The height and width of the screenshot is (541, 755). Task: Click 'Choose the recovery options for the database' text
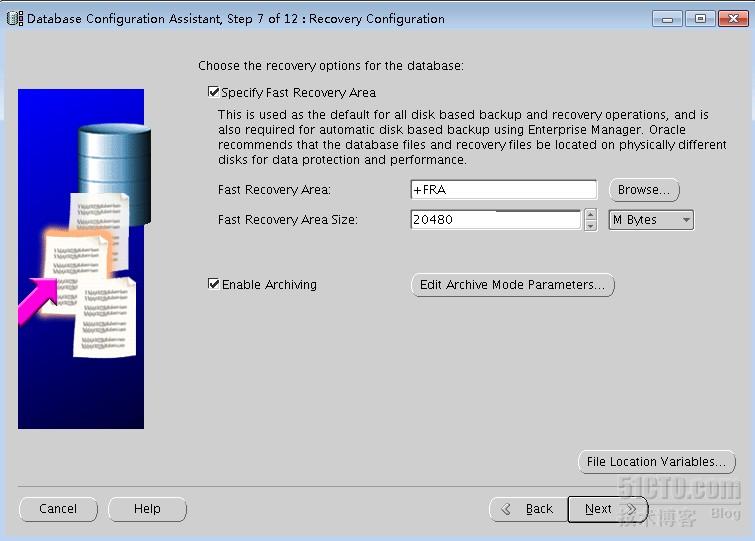[331, 65]
